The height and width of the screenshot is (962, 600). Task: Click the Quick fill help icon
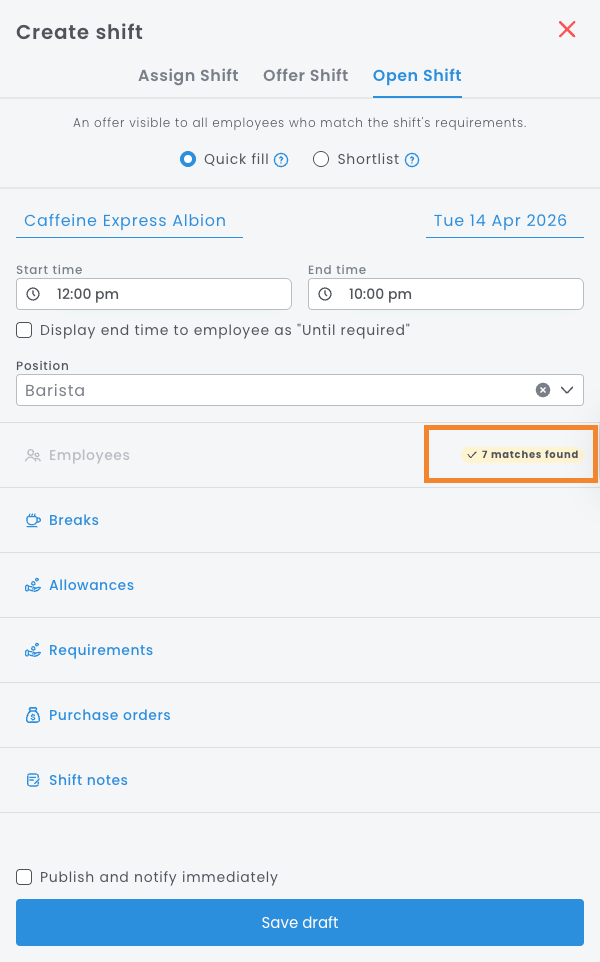click(x=282, y=160)
